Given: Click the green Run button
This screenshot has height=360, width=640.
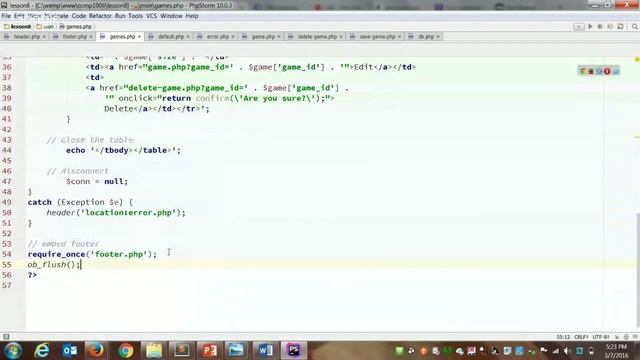Looking at the screenshot, I should 590,27.
